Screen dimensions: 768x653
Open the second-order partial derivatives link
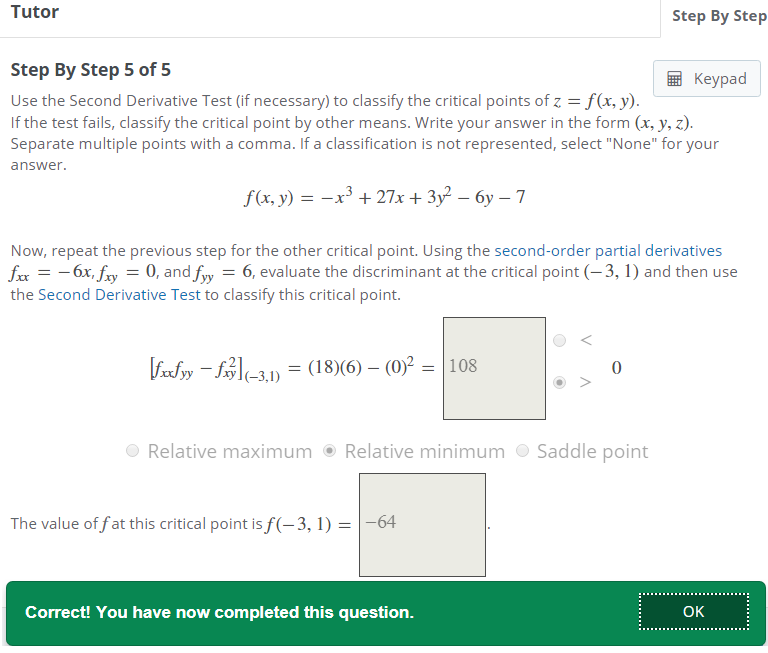pyautogui.click(x=608, y=251)
